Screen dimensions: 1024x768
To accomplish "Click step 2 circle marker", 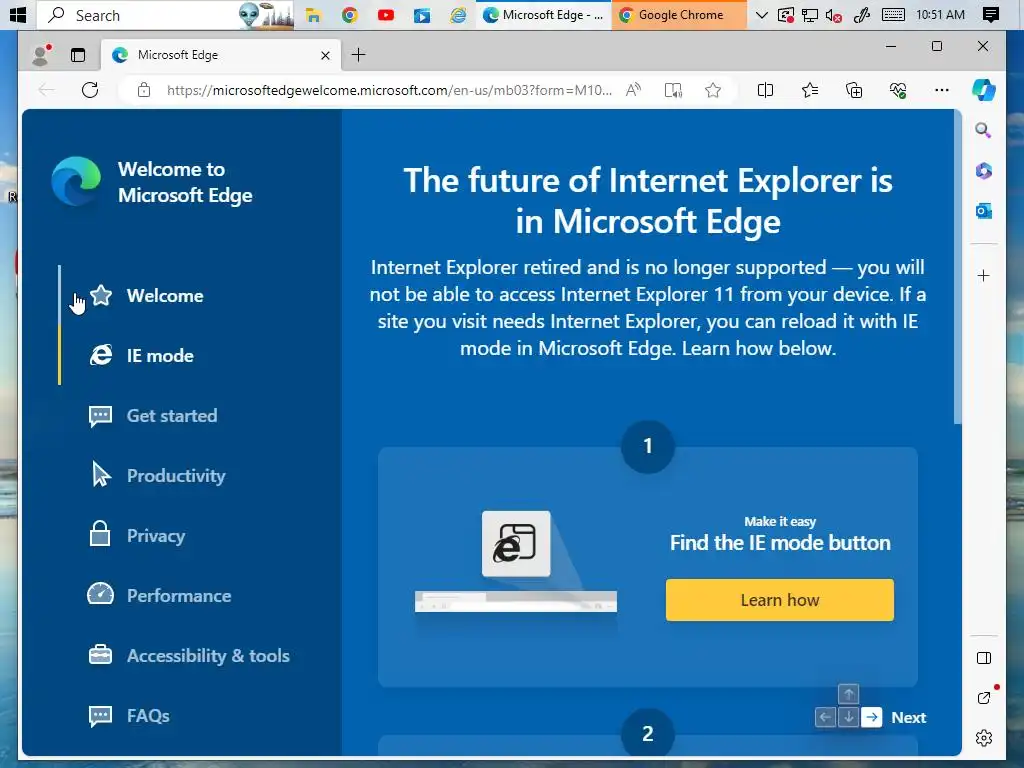I will (x=647, y=733).
